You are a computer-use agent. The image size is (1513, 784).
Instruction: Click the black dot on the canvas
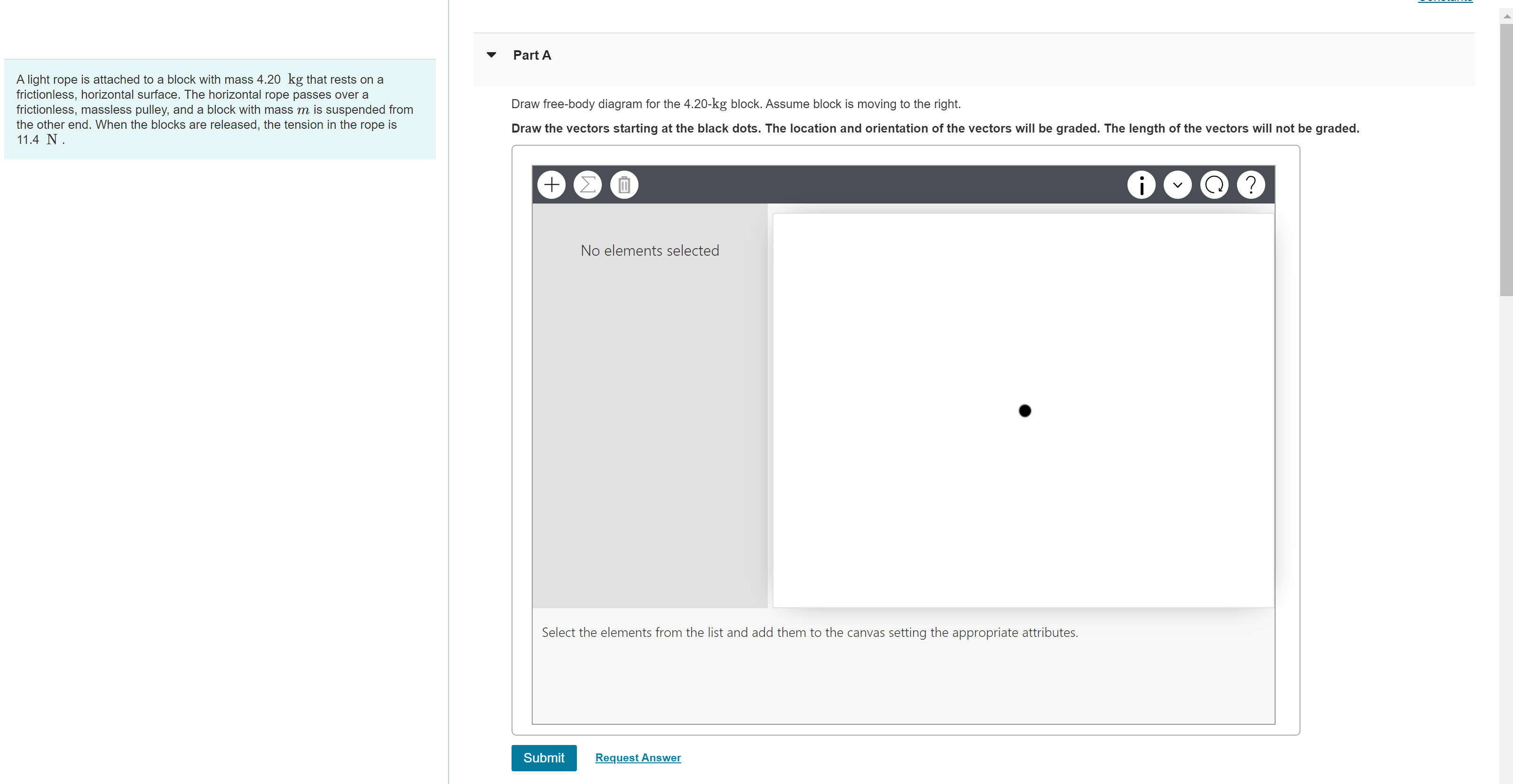click(x=1024, y=410)
